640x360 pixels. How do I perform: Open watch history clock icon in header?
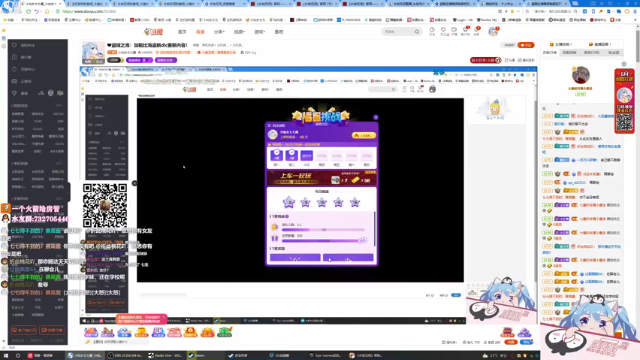tap(432, 30)
